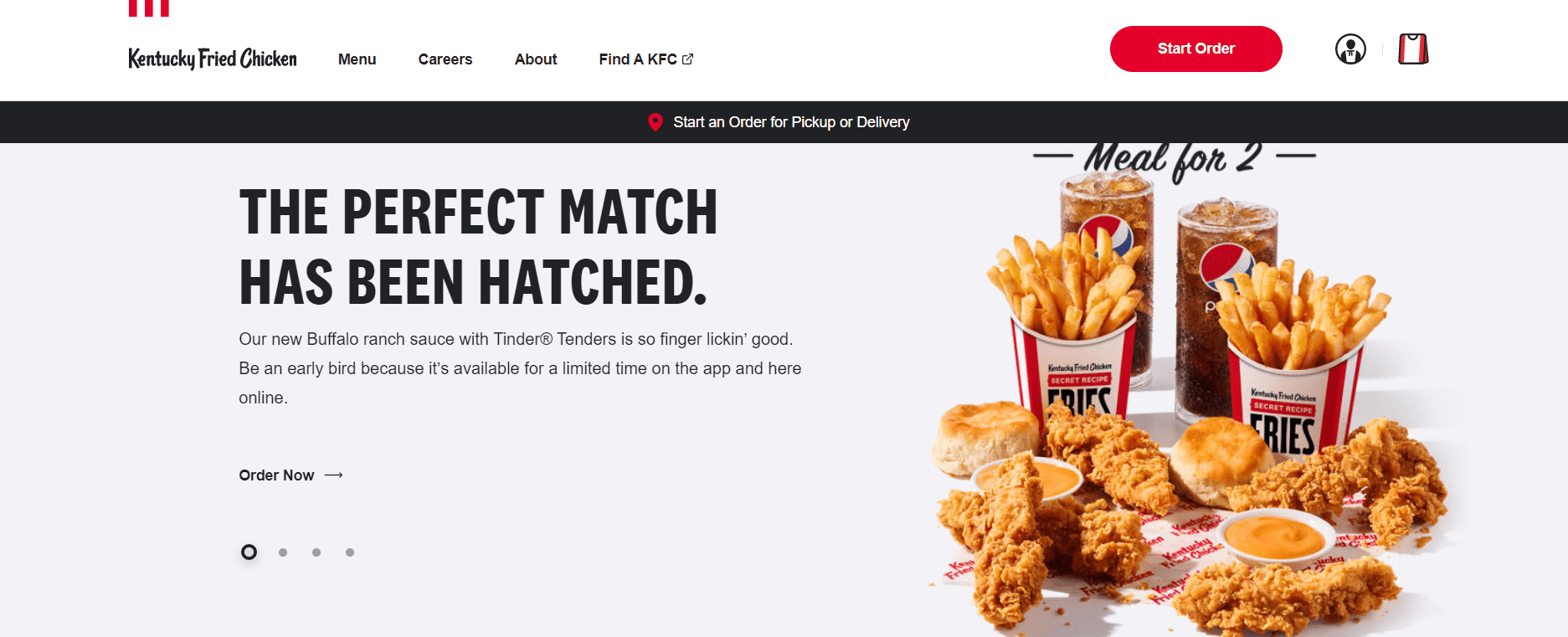Image resolution: width=1568 pixels, height=637 pixels.
Task: Go to the About page
Action: (x=536, y=59)
